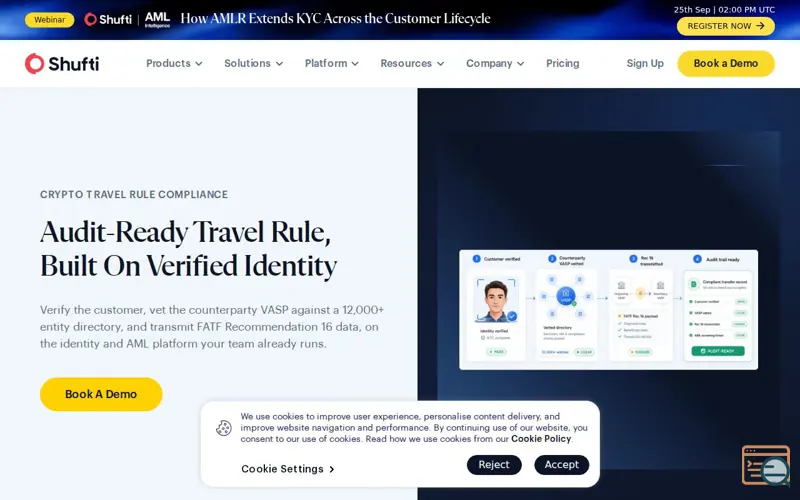Click the step 4 circle beside Audit trail ready
The image size is (800, 500).
[x=697, y=259]
